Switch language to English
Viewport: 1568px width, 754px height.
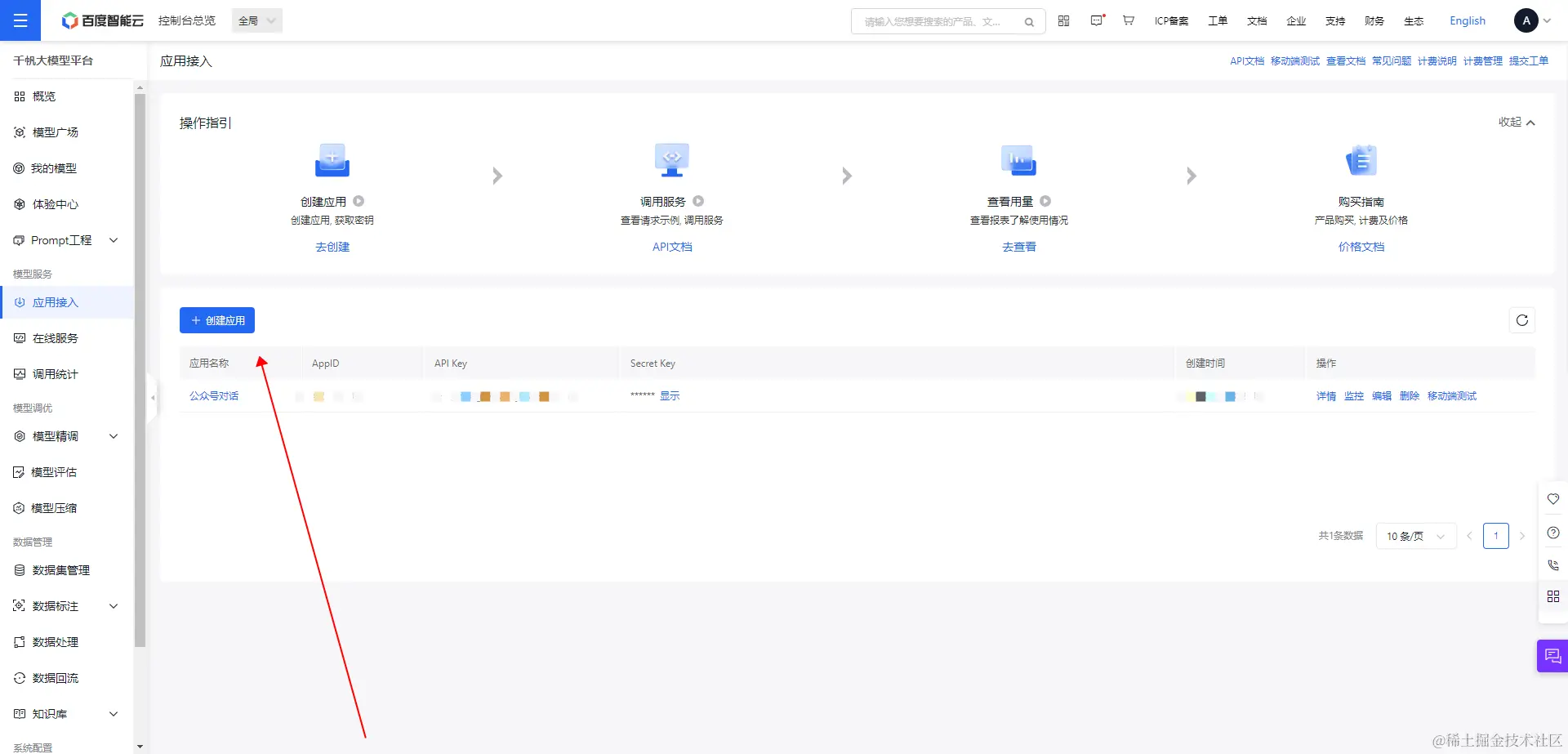1468,21
